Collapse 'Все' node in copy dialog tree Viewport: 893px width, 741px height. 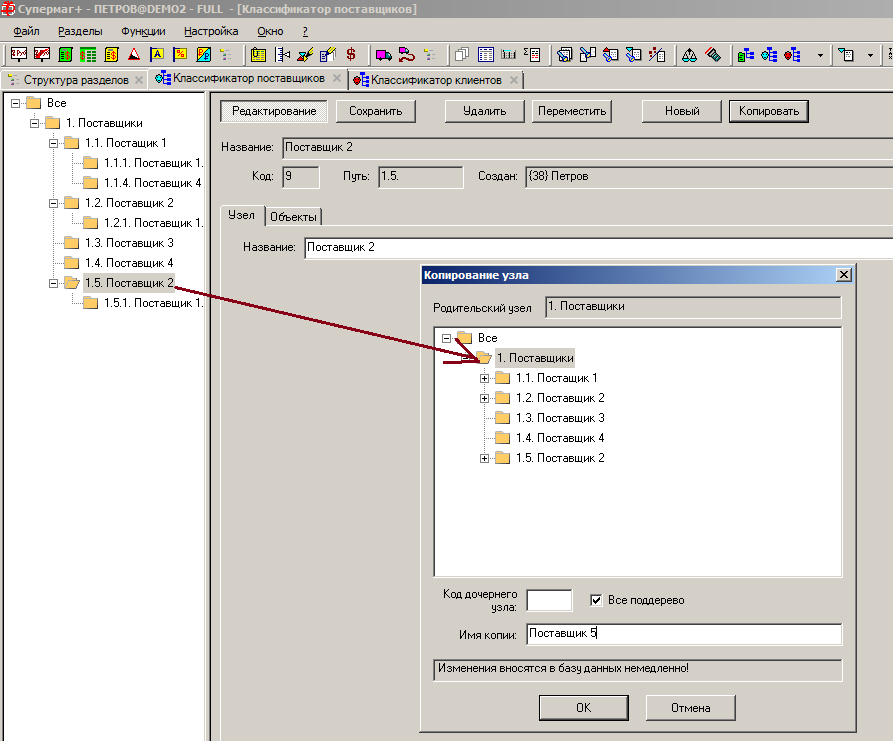tap(446, 338)
